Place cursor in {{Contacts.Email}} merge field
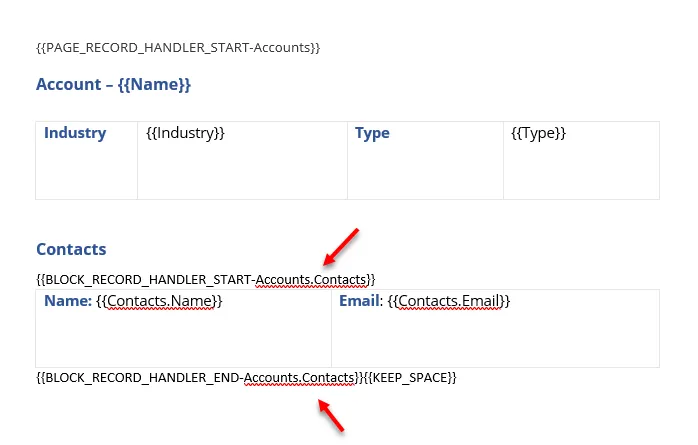The height and width of the screenshot is (445, 698). click(449, 301)
